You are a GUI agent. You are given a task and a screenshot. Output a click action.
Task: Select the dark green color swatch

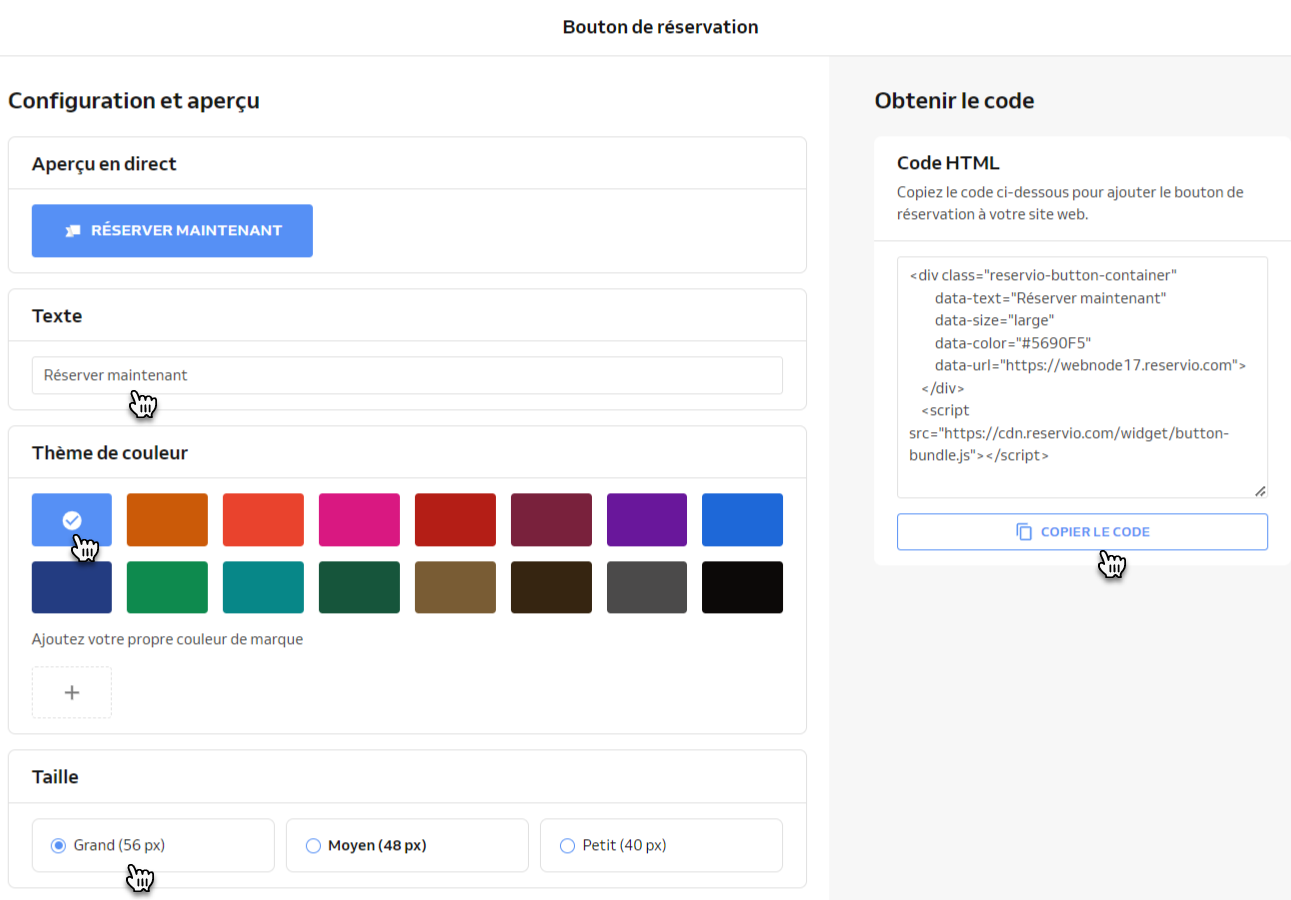[359, 587]
